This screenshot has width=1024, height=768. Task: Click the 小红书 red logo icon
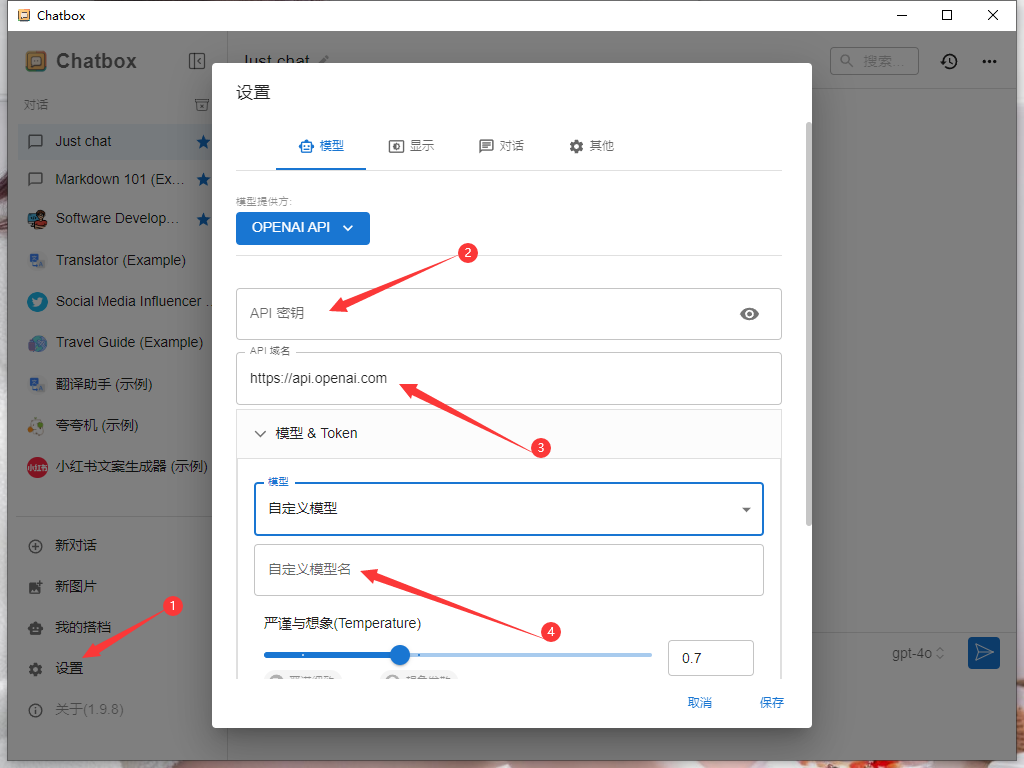pyautogui.click(x=37, y=467)
